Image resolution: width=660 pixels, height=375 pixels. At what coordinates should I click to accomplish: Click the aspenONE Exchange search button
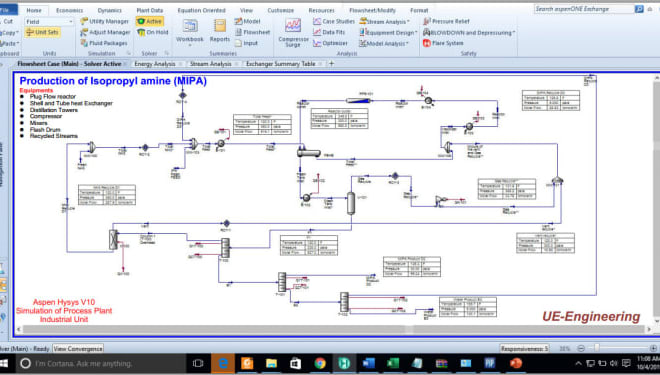coord(639,9)
